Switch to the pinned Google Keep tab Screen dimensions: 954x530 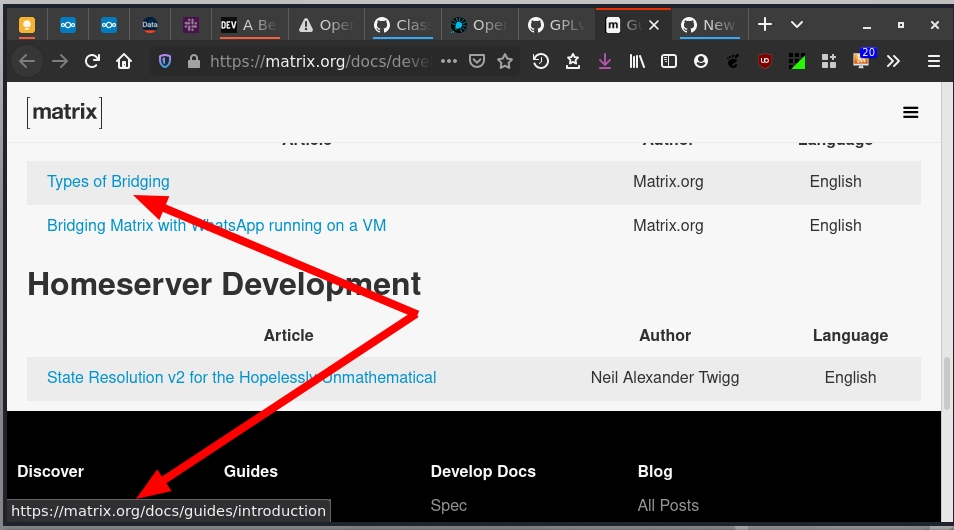27,25
